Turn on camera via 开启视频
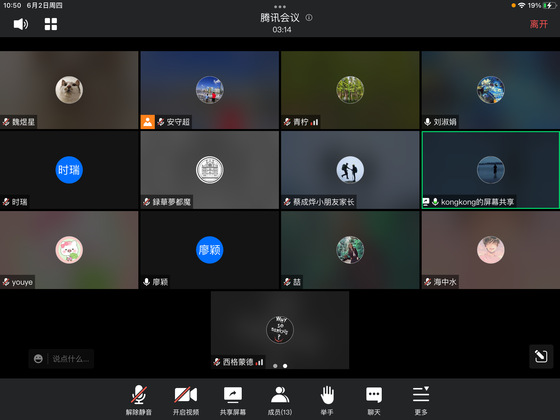Viewport: 560px width, 420px height. 186,400
